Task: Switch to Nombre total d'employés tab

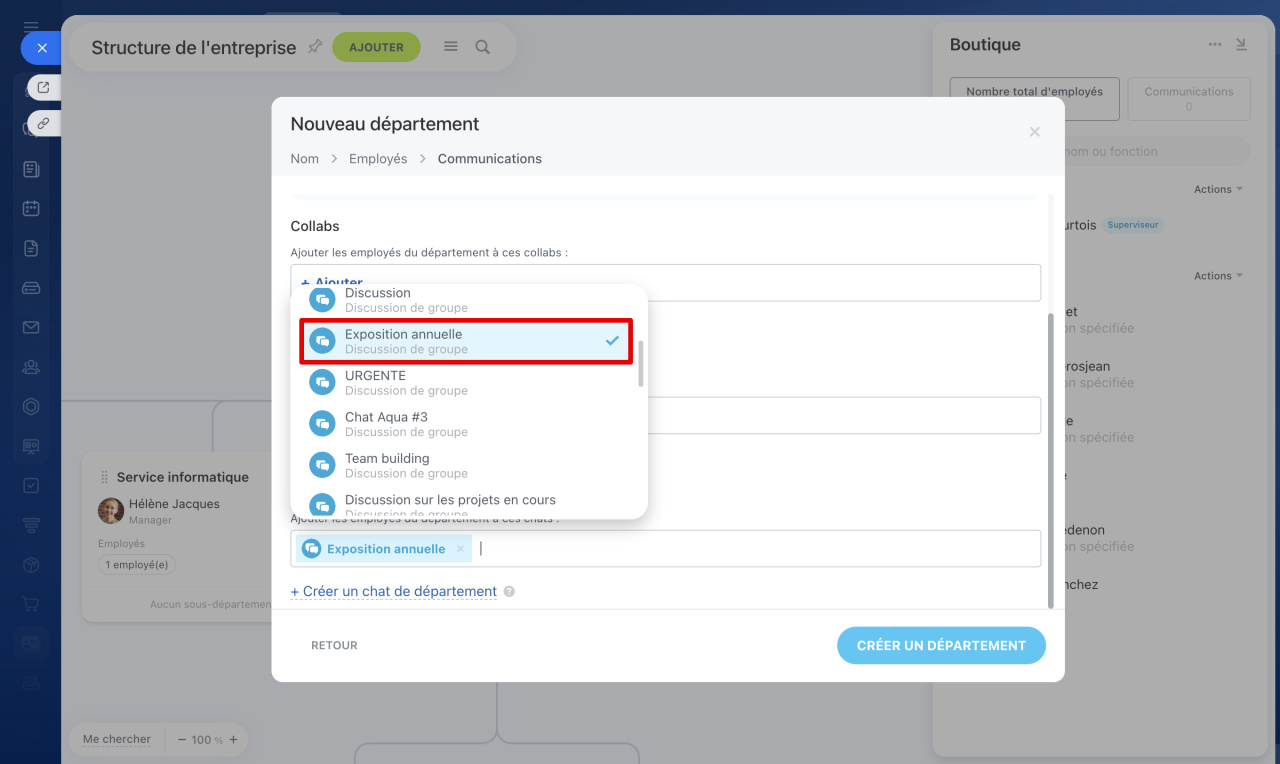Action: [x=1034, y=99]
